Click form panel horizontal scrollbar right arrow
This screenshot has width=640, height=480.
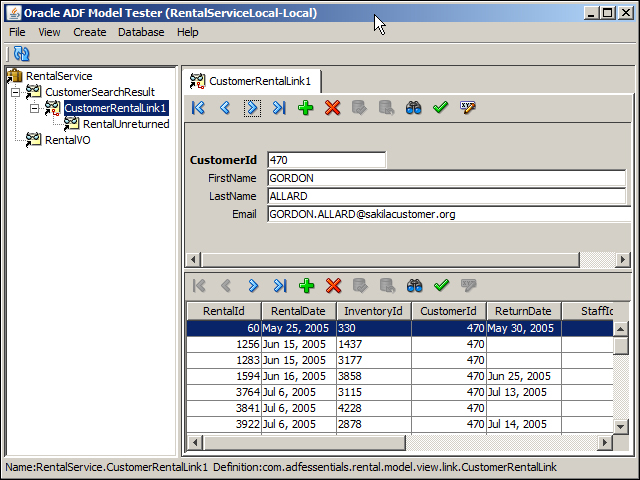[x=622, y=259]
